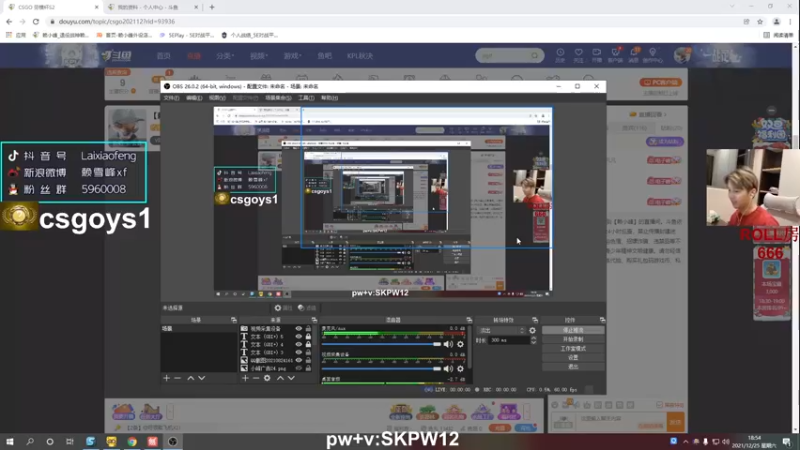Toggle visibility of QQ截图 image source
This screenshot has height=450, width=800.
298,360
